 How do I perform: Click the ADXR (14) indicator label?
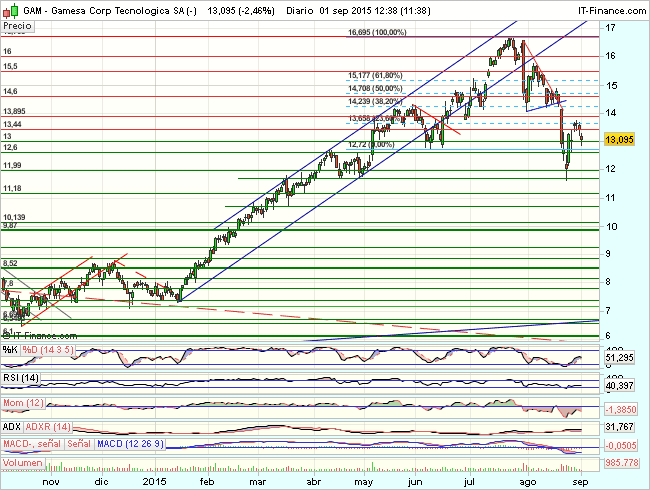48,427
